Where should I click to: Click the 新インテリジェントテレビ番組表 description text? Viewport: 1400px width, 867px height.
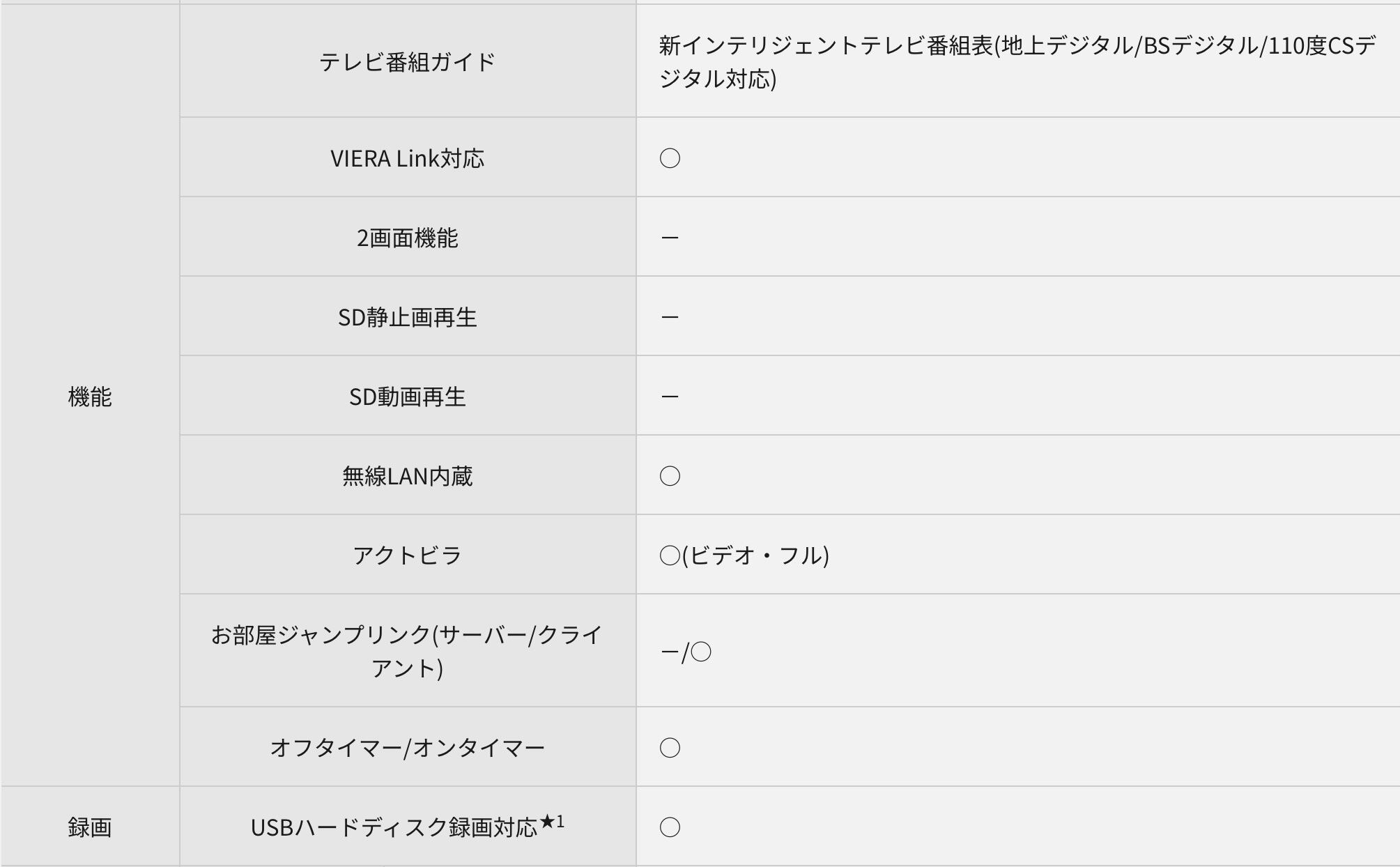point(1017,62)
